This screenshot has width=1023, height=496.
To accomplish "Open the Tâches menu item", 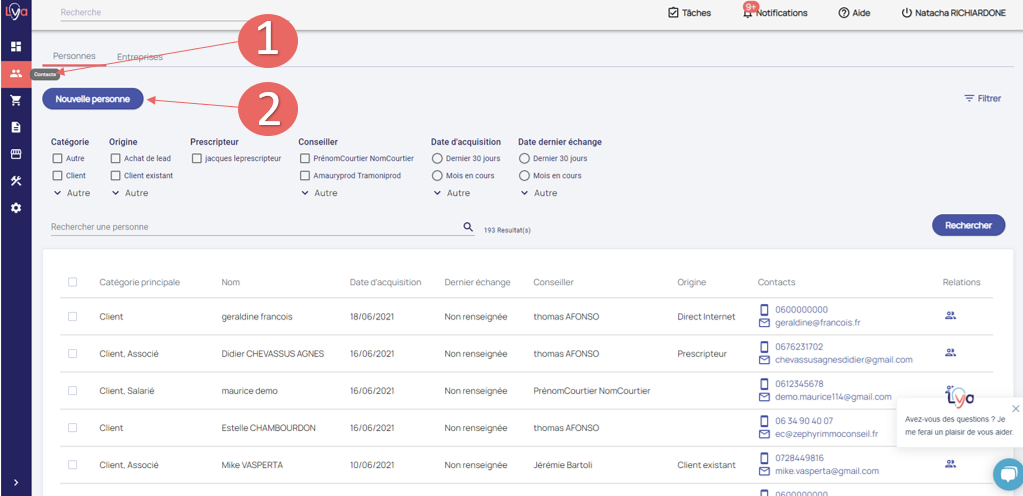I will coord(688,13).
